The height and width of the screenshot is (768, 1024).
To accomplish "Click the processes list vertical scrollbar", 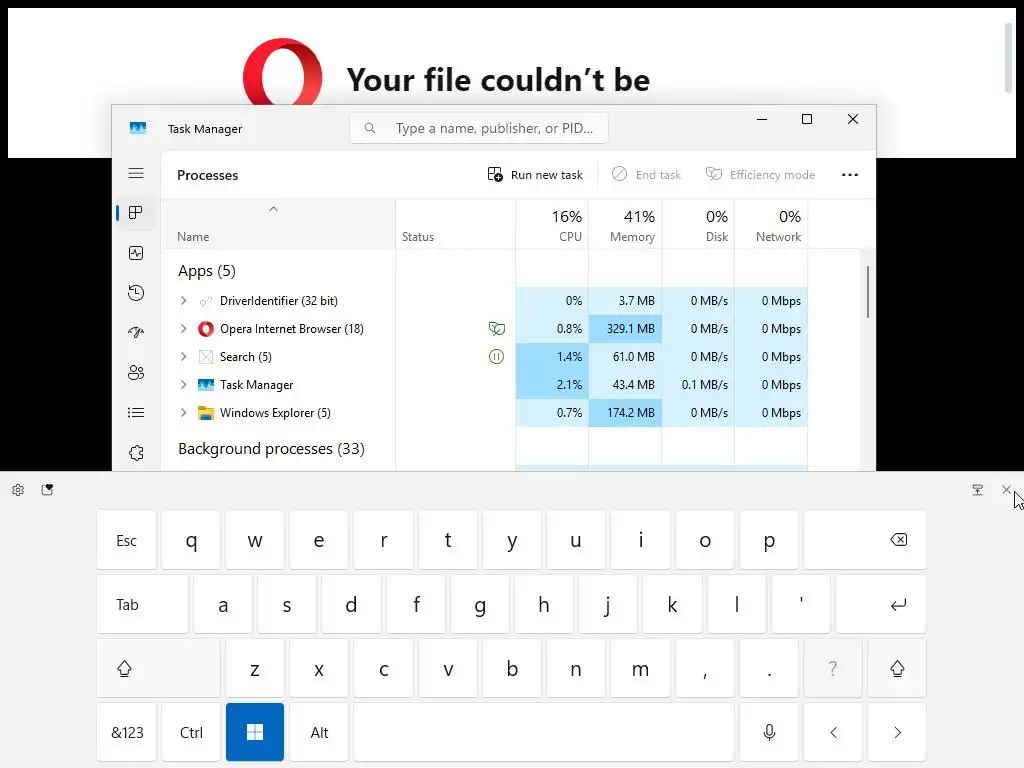I will (867, 292).
